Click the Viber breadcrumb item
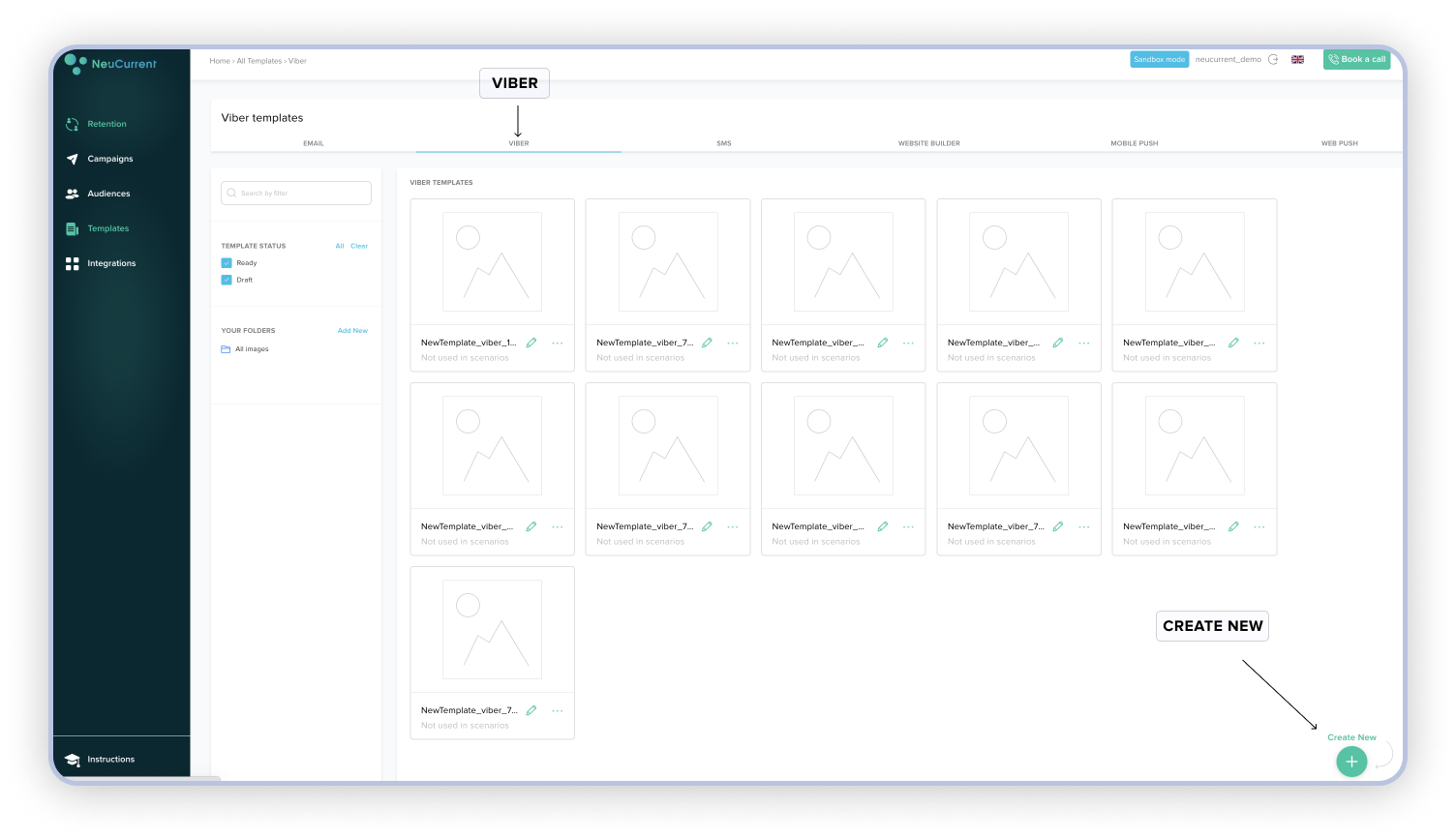1456x838 pixels. (297, 61)
